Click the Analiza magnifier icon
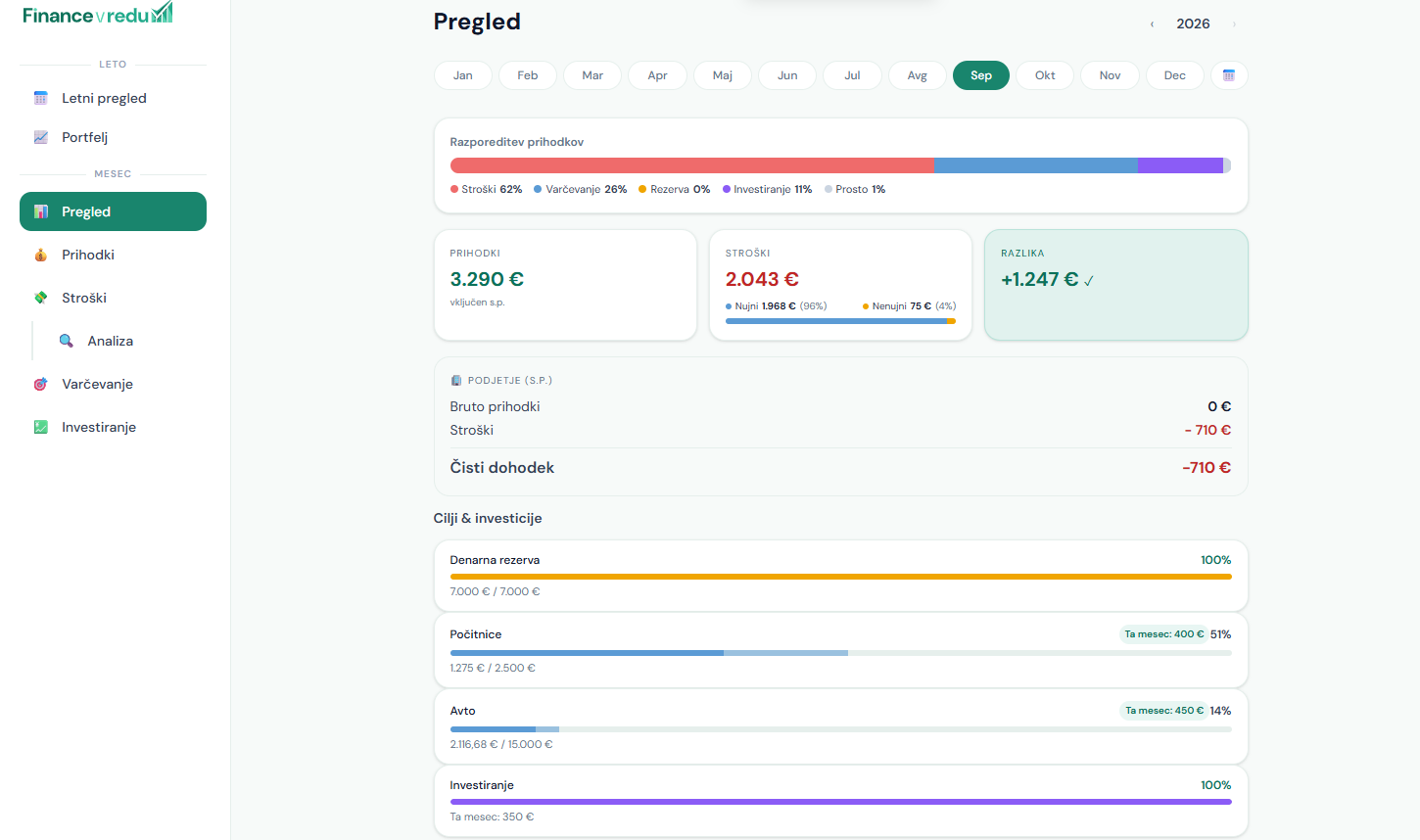1420x840 pixels. click(67, 341)
